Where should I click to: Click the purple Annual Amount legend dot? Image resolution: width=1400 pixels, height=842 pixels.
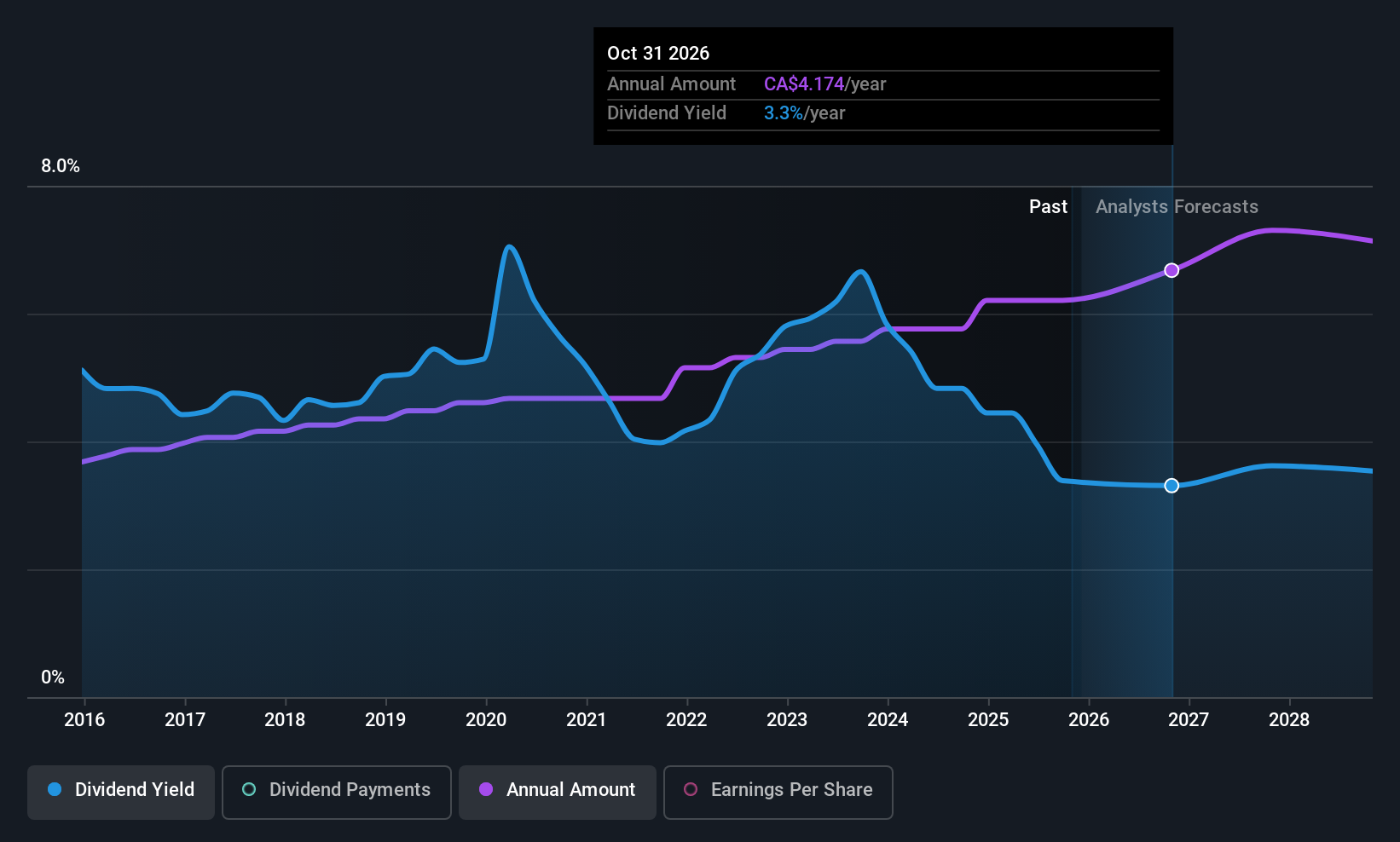pos(486,789)
